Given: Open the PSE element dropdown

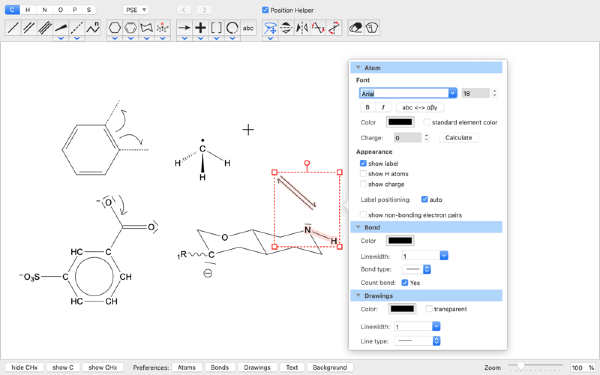Looking at the screenshot, I should click(x=136, y=10).
